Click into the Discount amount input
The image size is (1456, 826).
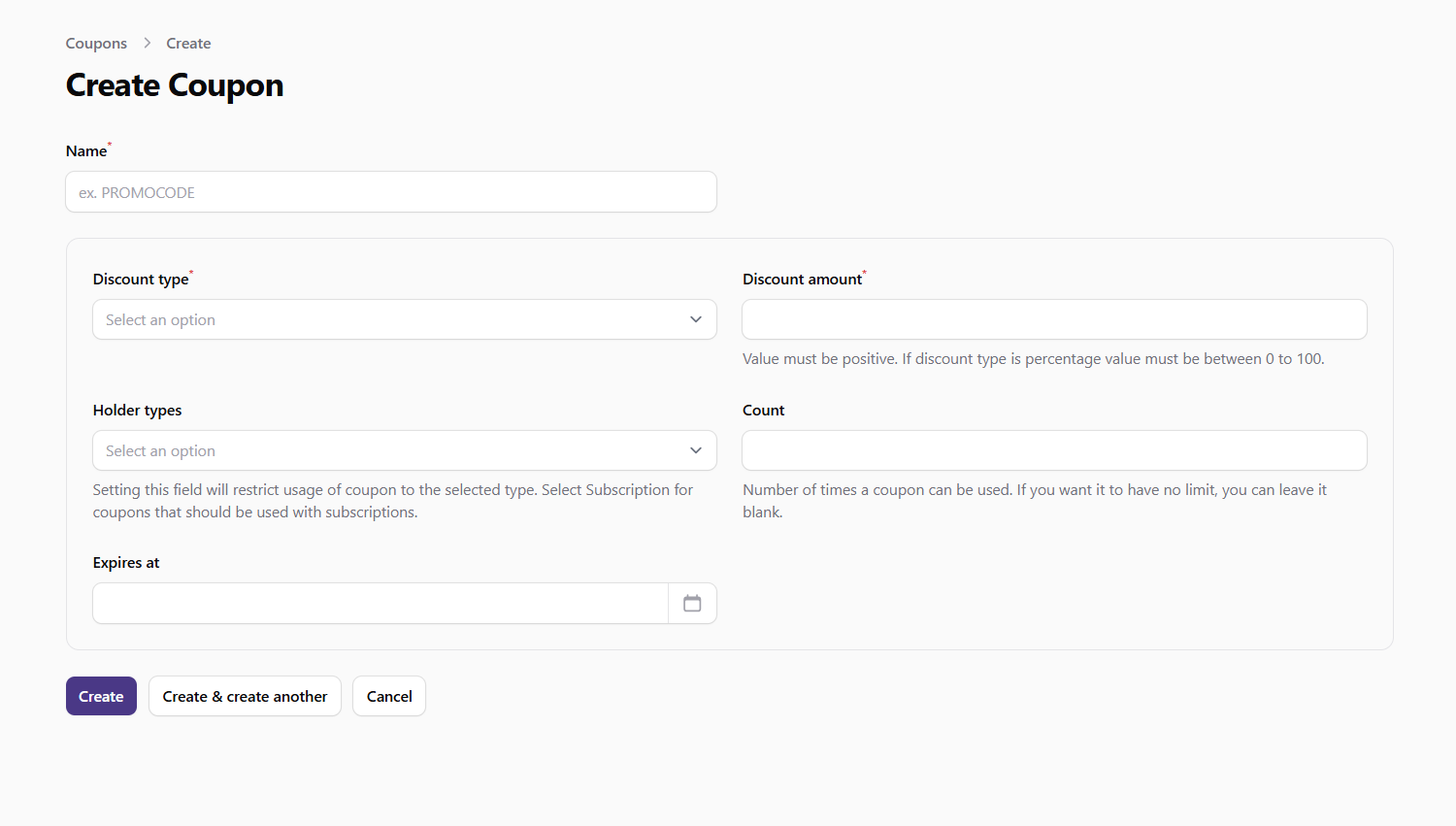[1054, 319]
